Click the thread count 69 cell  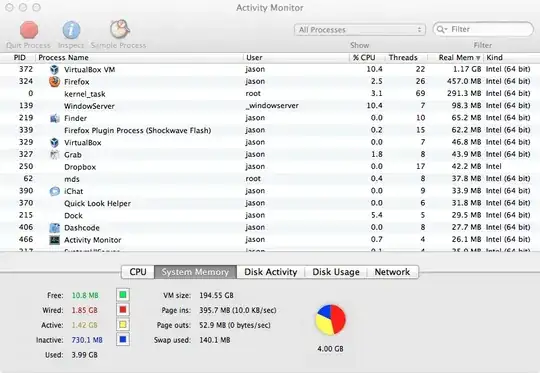(420, 93)
